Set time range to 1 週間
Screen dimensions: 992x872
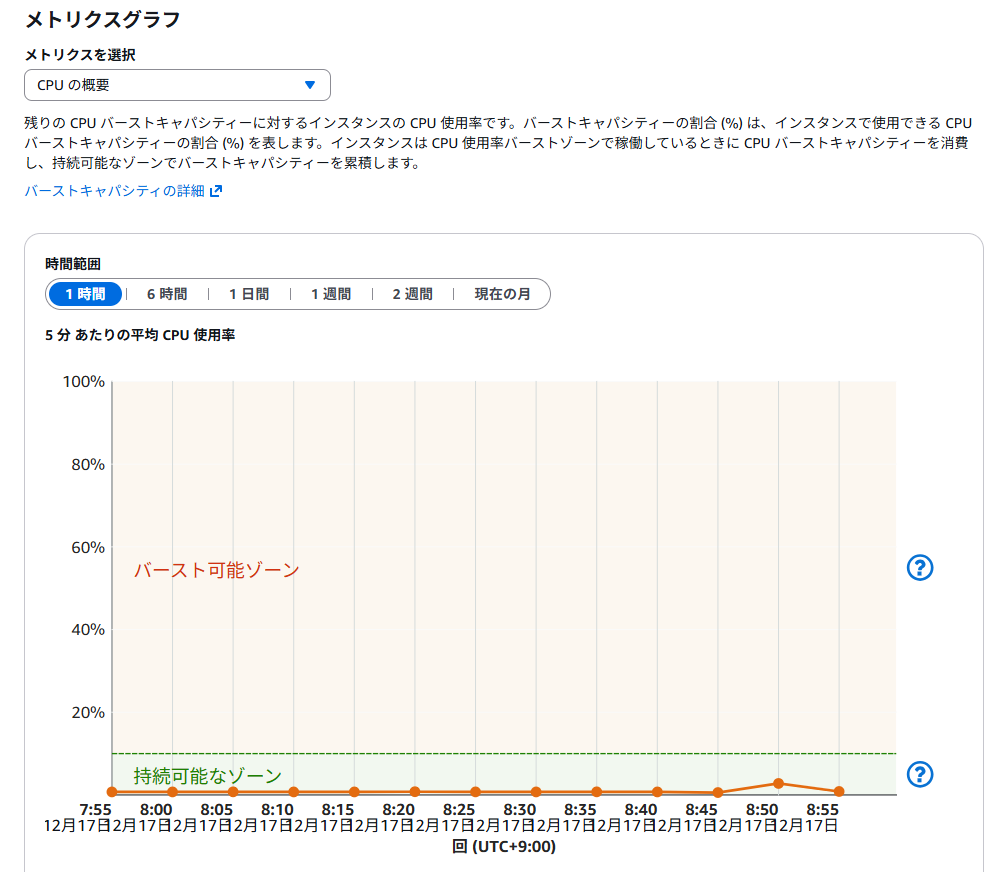tap(331, 294)
